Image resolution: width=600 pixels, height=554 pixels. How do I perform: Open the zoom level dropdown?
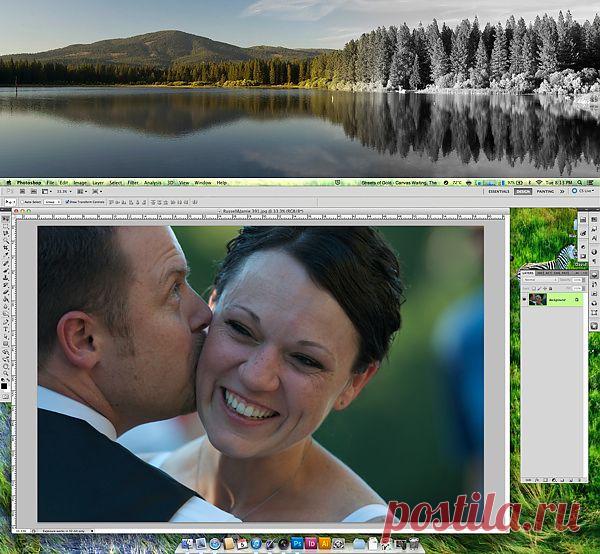[x=65, y=191]
